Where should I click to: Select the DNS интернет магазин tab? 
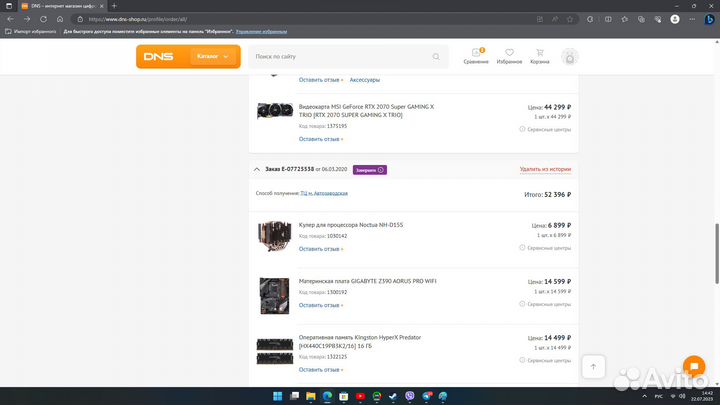62,6
